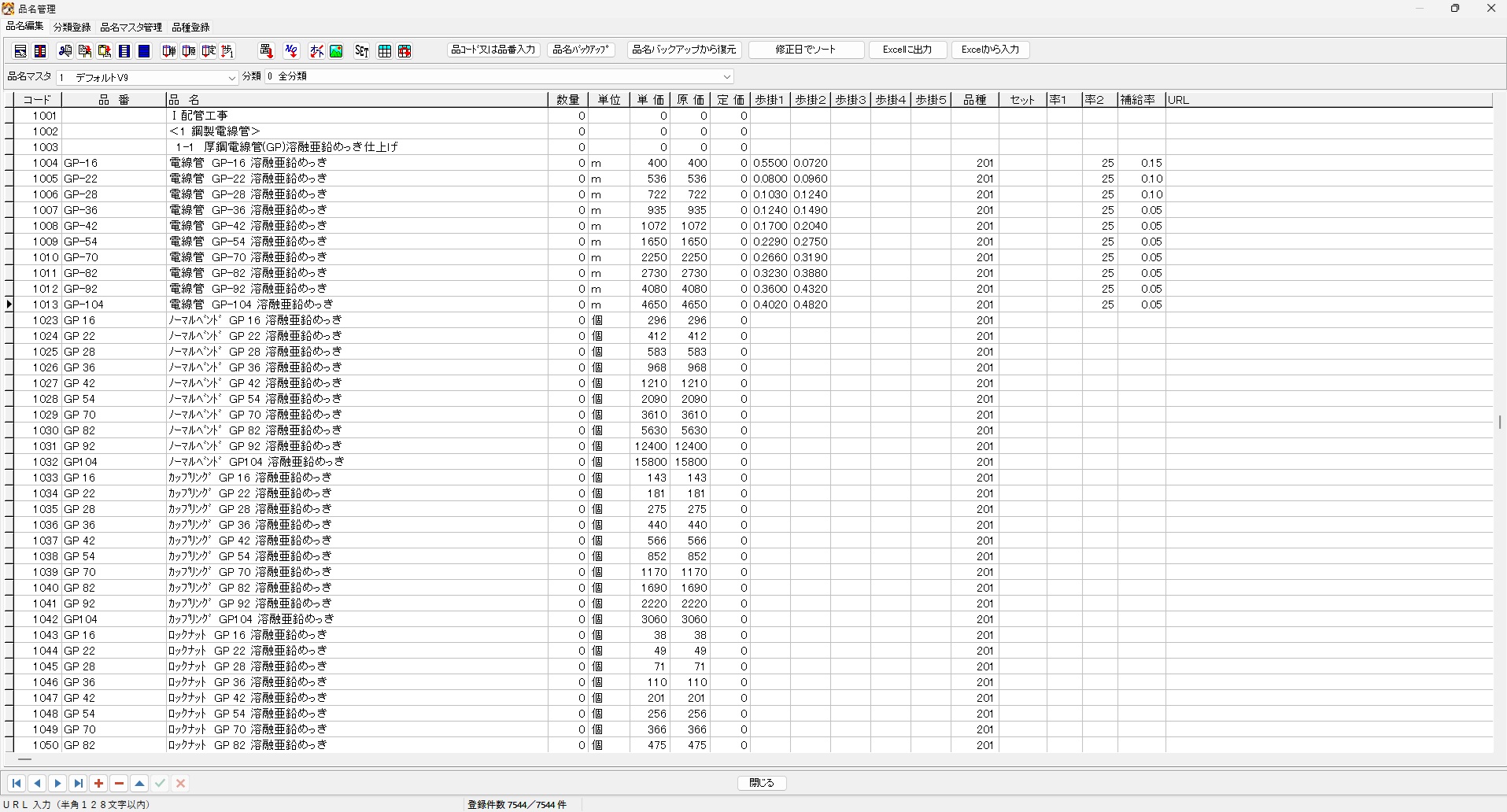
Task: Click the horizontal scrollbar thumb
Action: tap(24, 760)
